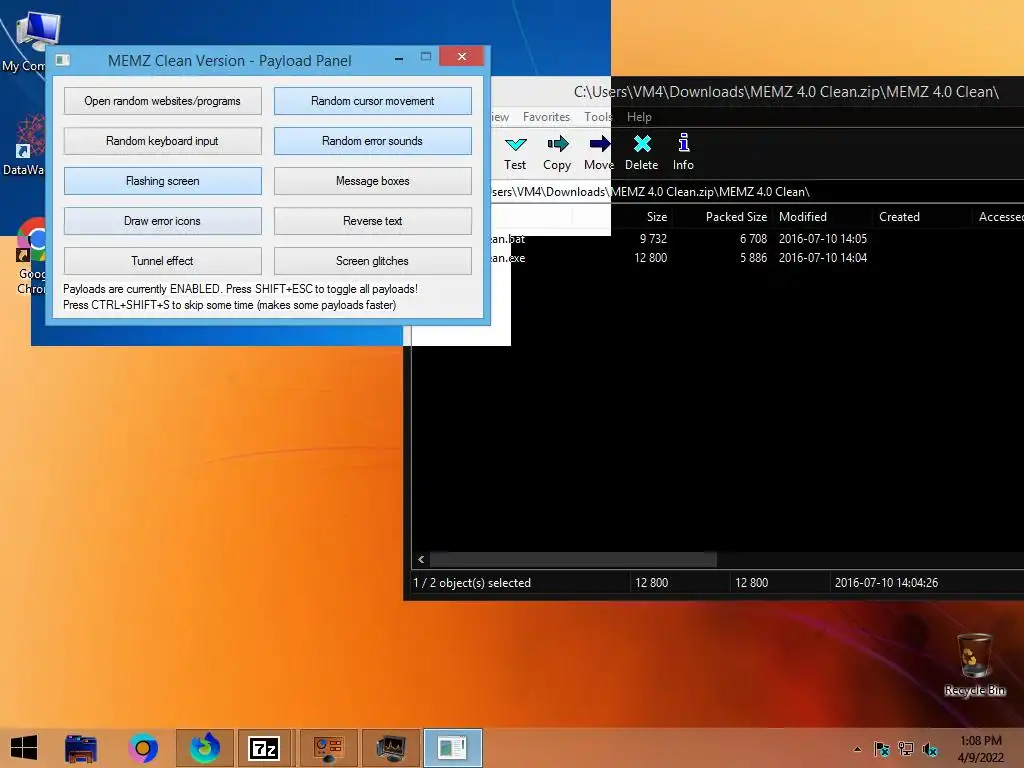Click modified date 2016-07-10 14:05
The height and width of the screenshot is (768, 1024).
click(823, 239)
